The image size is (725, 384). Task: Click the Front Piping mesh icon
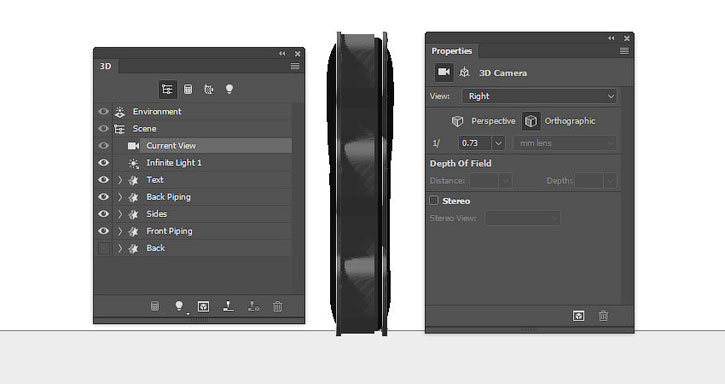(133, 231)
